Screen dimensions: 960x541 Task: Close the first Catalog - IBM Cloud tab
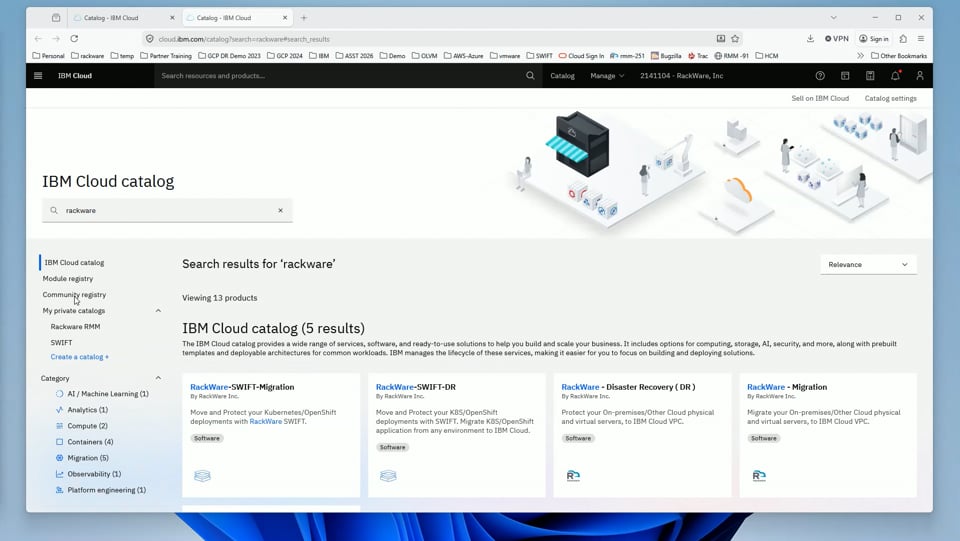(x=172, y=18)
